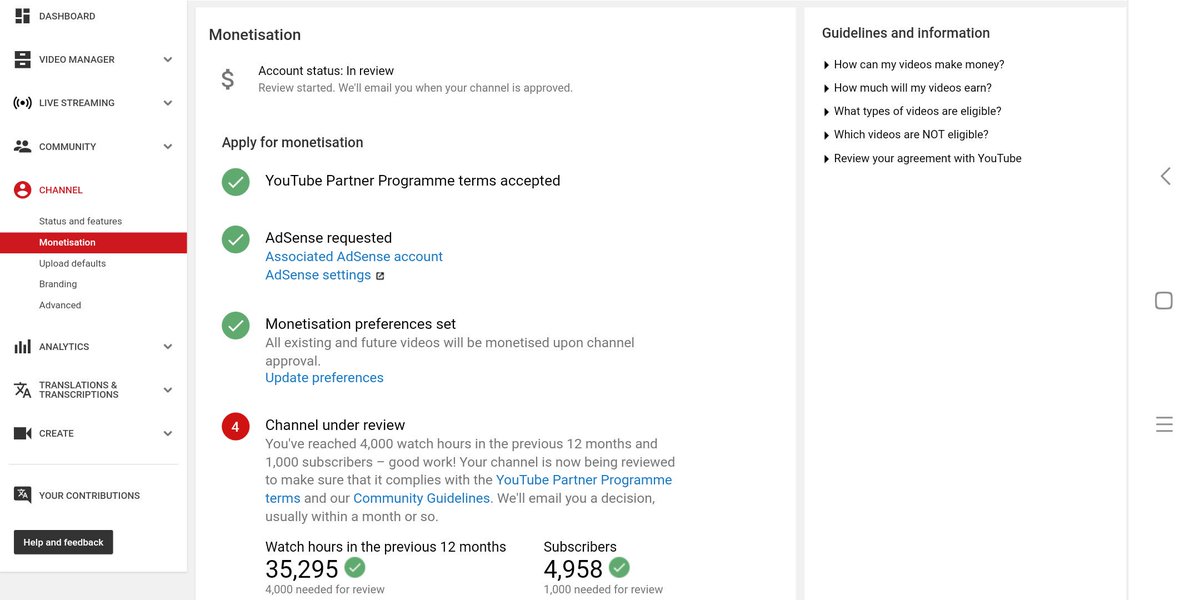Click the red Channel account icon
The width and height of the screenshot is (1200, 600).
22,190
